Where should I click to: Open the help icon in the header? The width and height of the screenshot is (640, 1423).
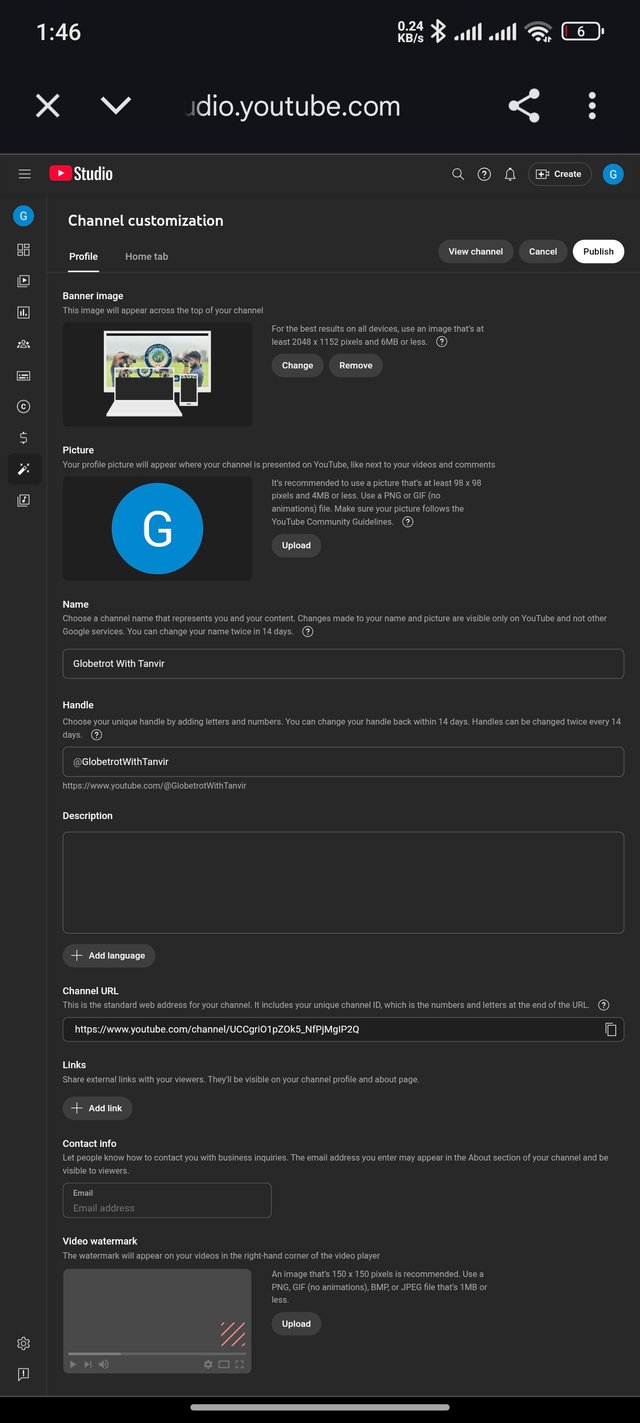pos(484,174)
